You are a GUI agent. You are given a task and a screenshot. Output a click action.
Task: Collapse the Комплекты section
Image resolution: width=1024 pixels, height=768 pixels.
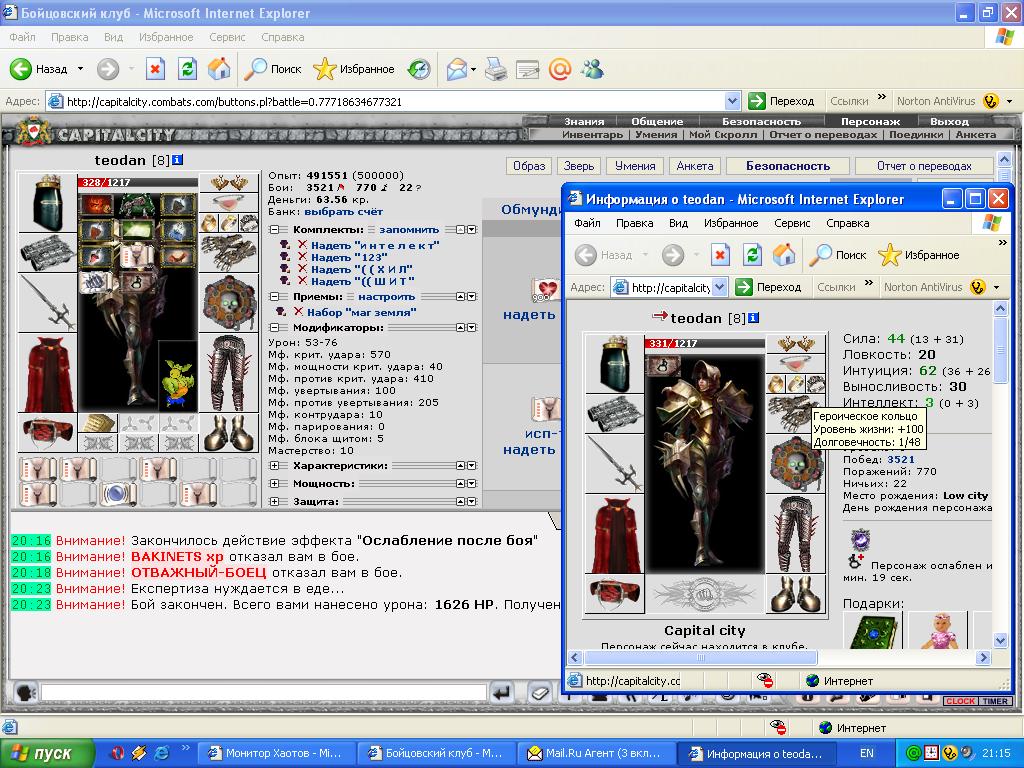coord(274,230)
